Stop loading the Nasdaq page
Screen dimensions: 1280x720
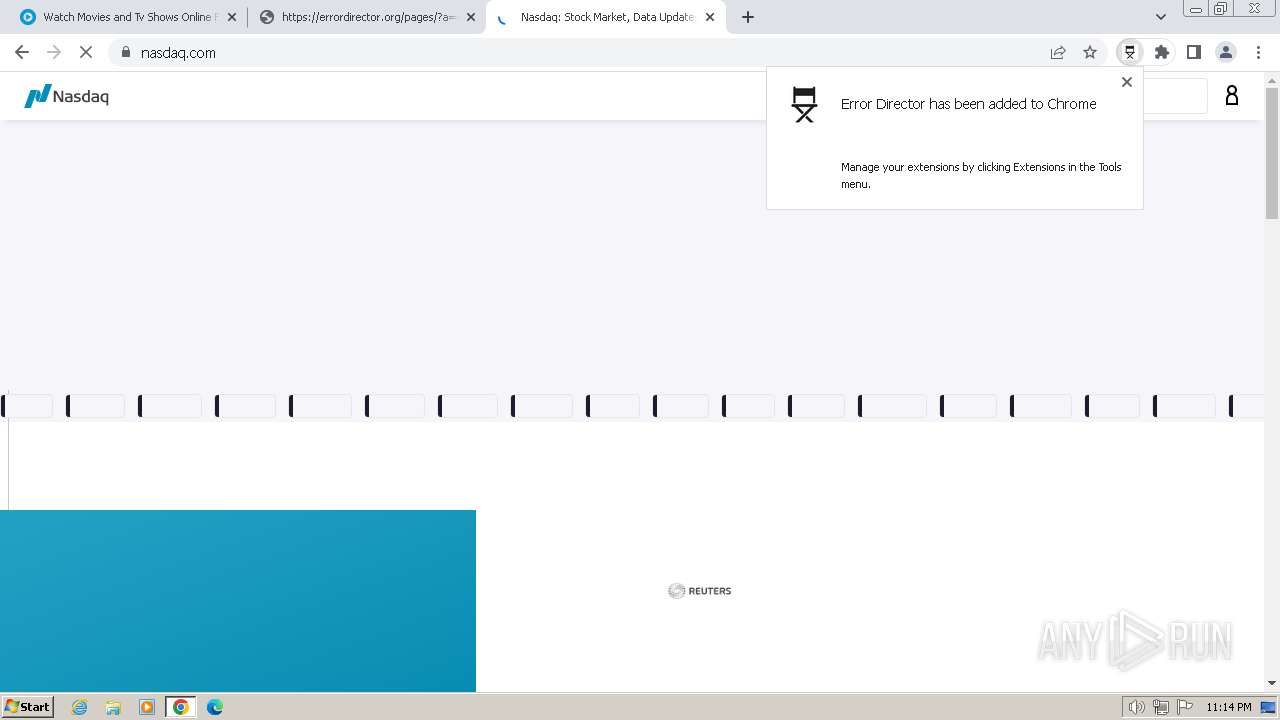point(86,52)
